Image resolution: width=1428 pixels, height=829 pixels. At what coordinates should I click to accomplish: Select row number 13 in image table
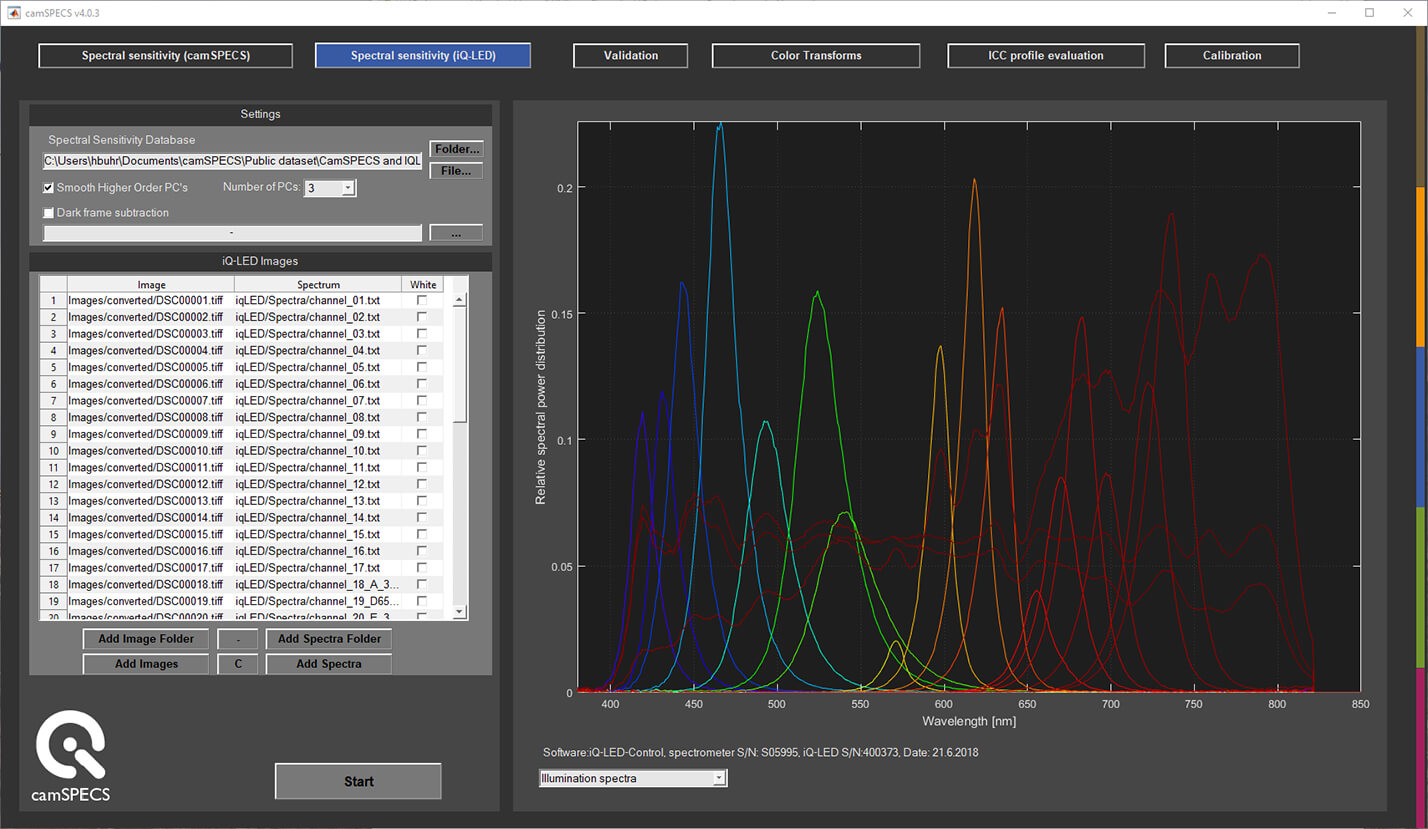tap(53, 501)
